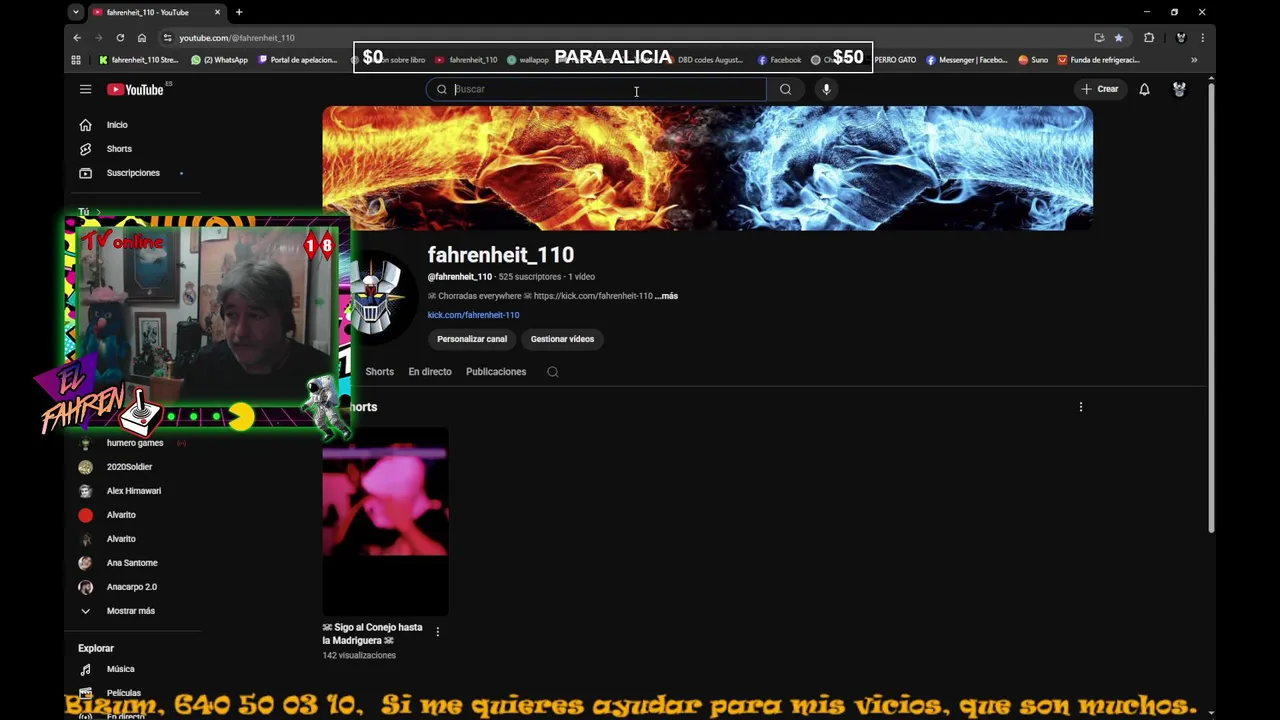Open Ana Santome subscription channel
The height and width of the screenshot is (720, 1280).
tap(133, 563)
